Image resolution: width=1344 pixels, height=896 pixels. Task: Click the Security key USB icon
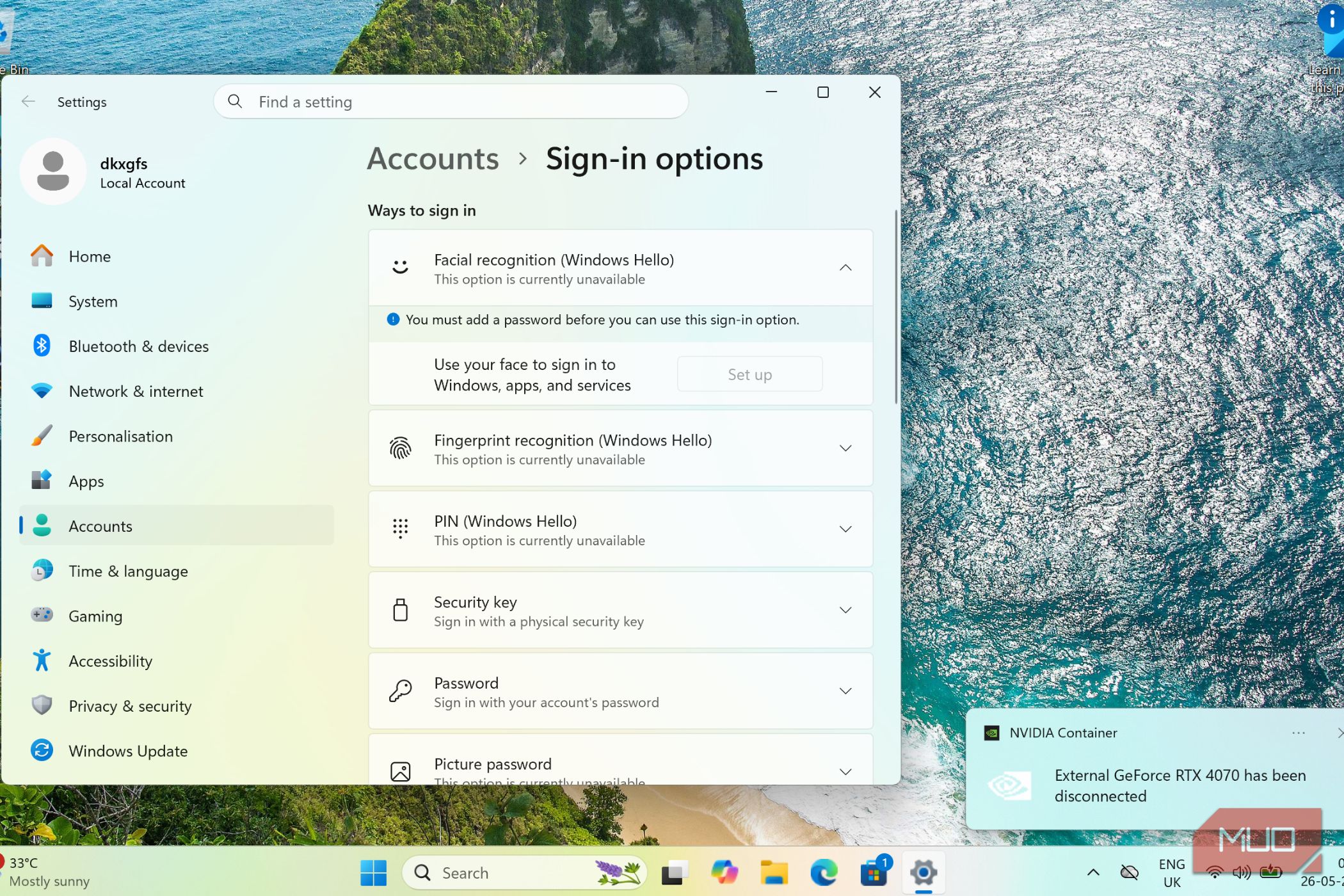pos(400,610)
